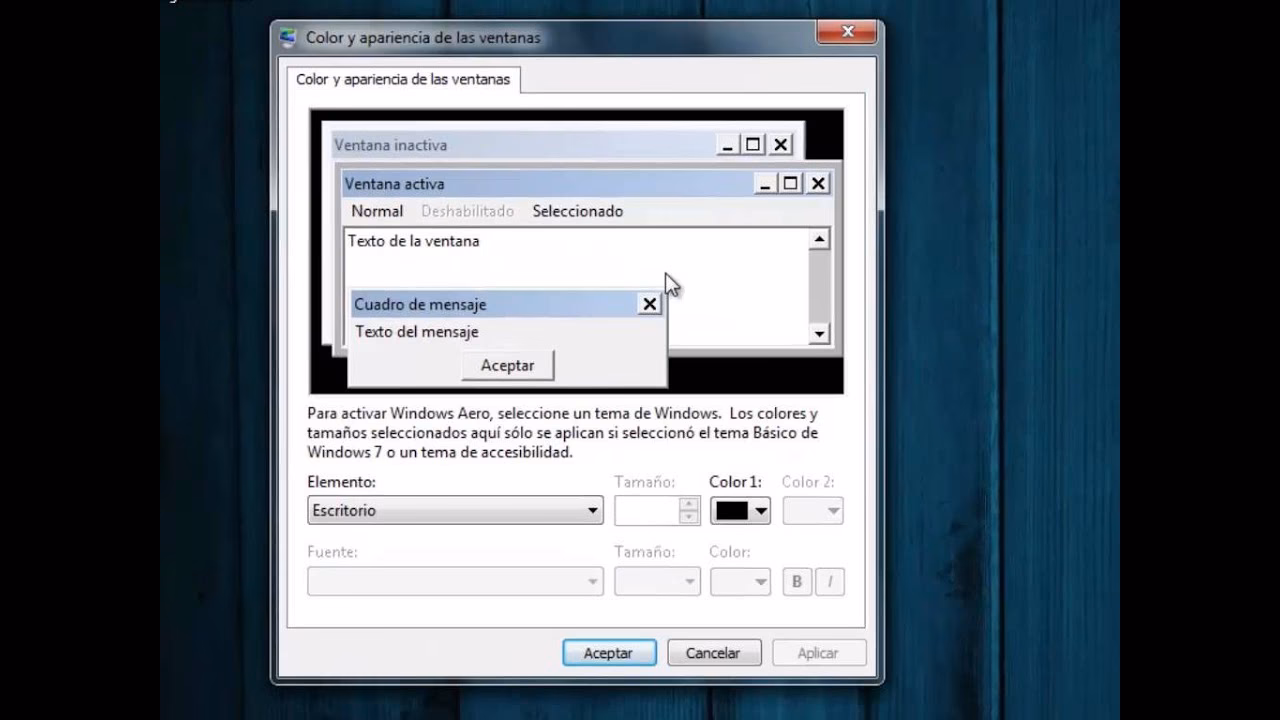Toggle the italic I font button
The height and width of the screenshot is (720, 1280).
[x=830, y=581]
